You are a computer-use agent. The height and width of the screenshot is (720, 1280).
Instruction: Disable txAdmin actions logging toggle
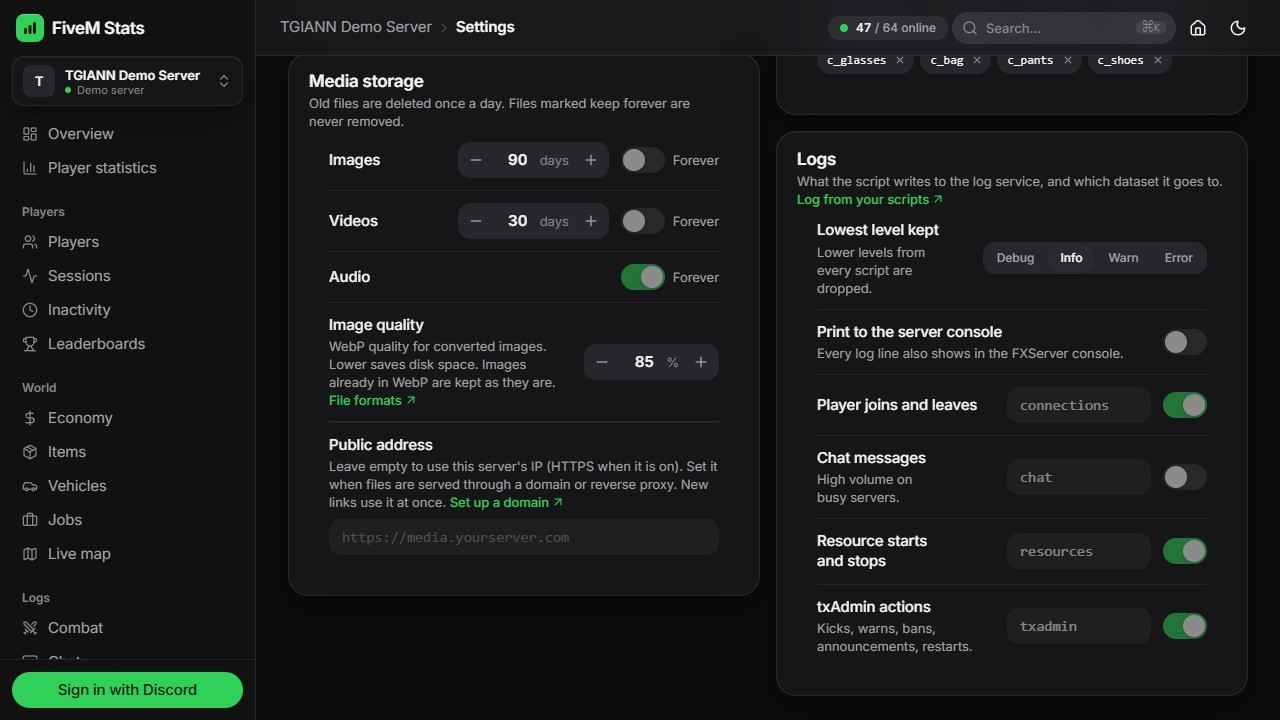(x=1185, y=626)
